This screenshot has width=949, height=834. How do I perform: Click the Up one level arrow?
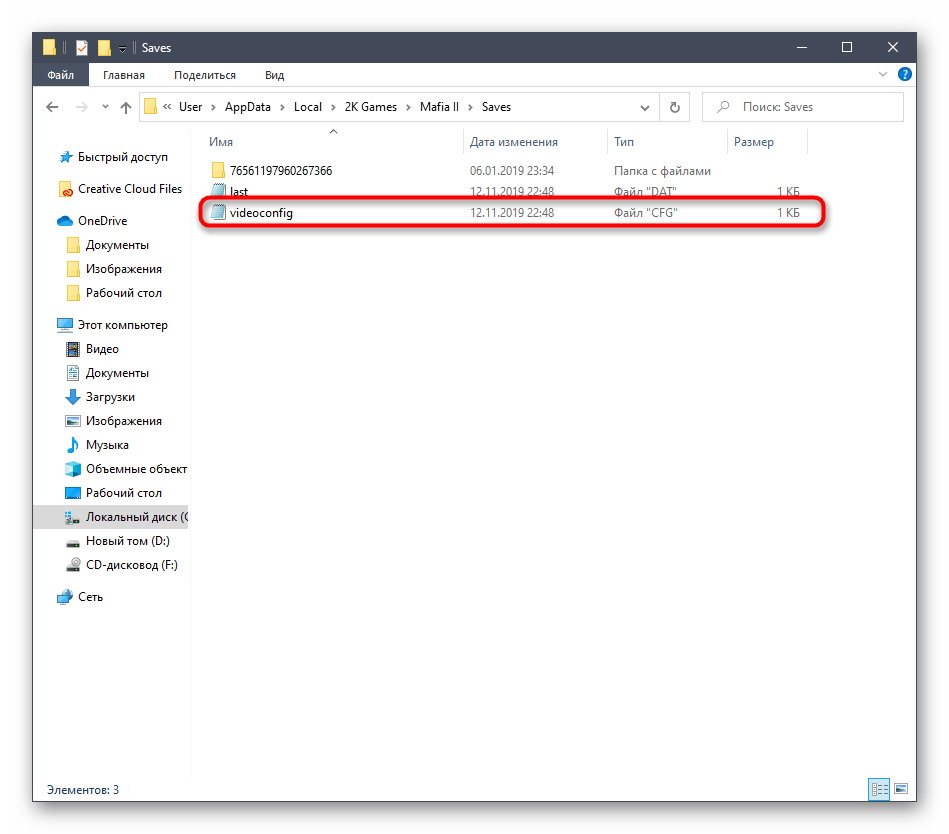[126, 107]
